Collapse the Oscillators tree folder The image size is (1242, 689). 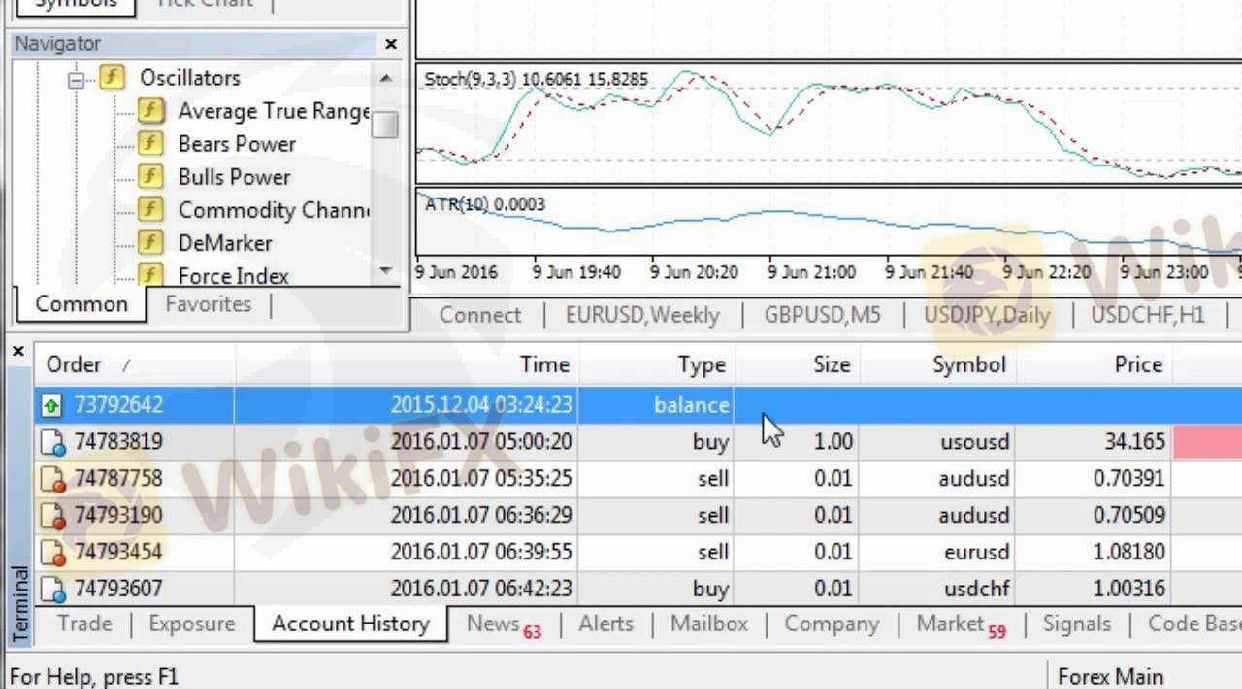(76, 81)
